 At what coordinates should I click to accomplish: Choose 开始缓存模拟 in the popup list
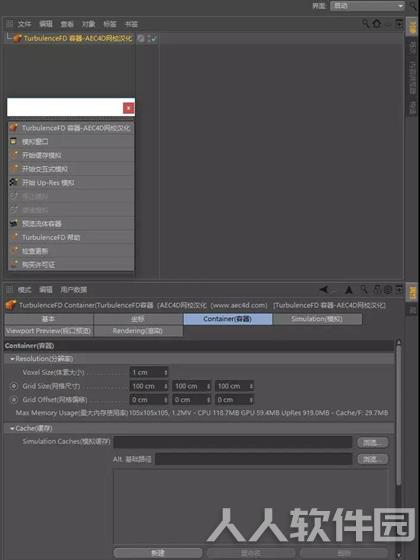click(x=71, y=155)
